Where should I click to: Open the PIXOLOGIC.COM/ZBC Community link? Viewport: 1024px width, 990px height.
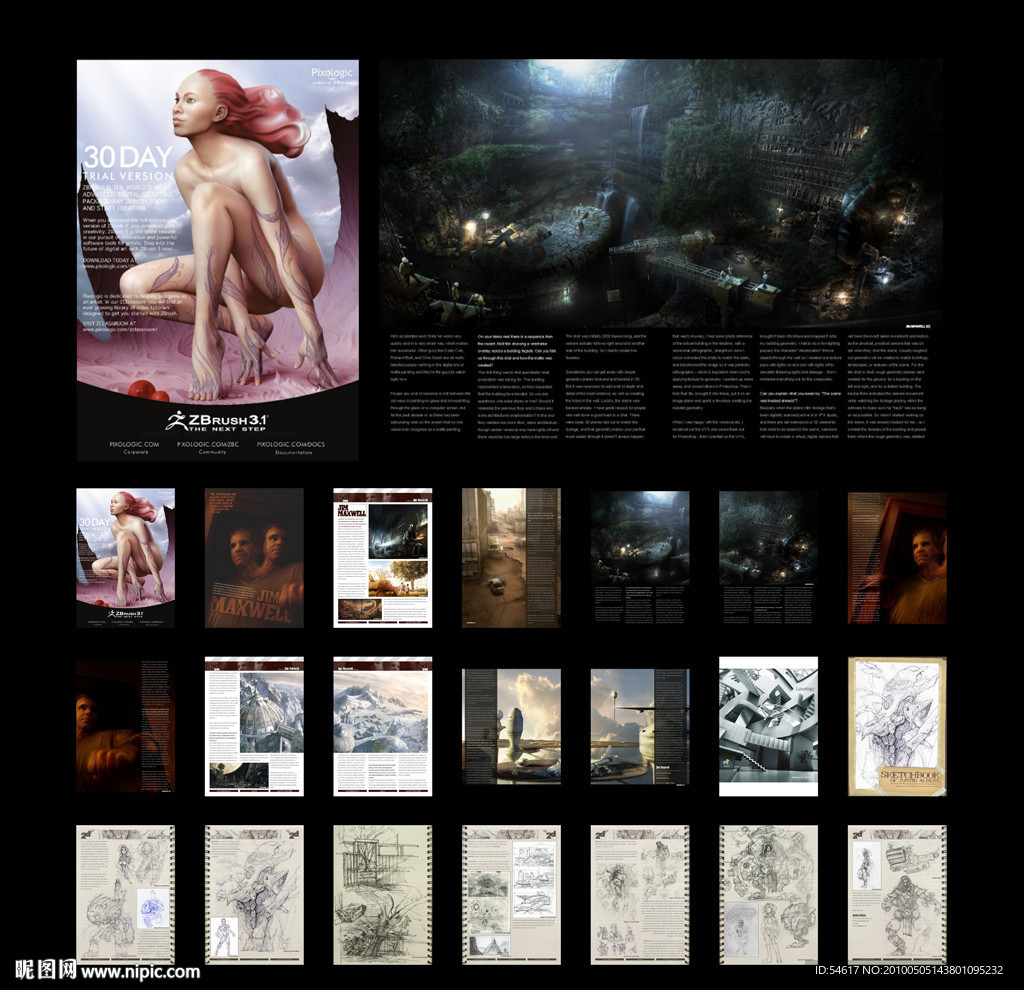pyautogui.click(x=208, y=447)
